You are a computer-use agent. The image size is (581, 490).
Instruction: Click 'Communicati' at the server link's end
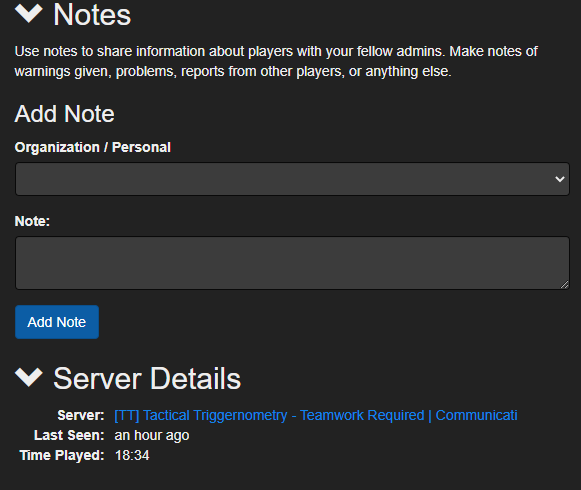coord(477,415)
